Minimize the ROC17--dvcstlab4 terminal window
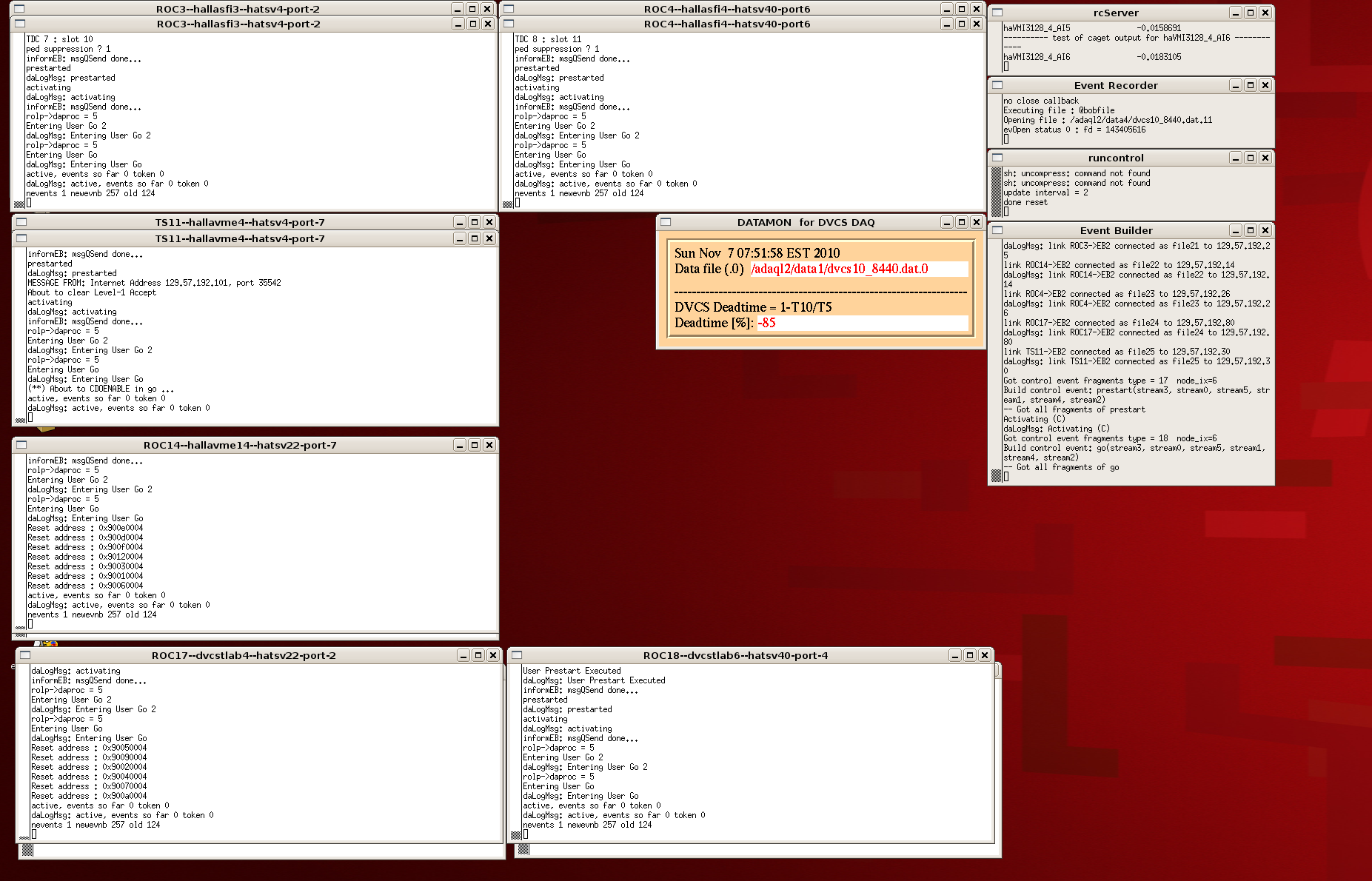This screenshot has height=881, width=1372. click(464, 655)
